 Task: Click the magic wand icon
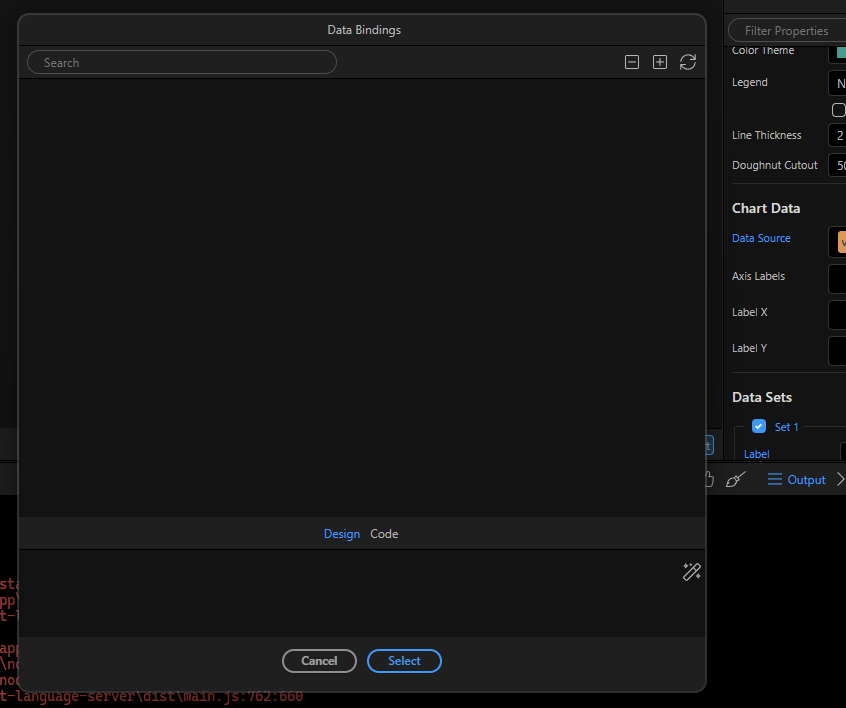pyautogui.click(x=691, y=572)
